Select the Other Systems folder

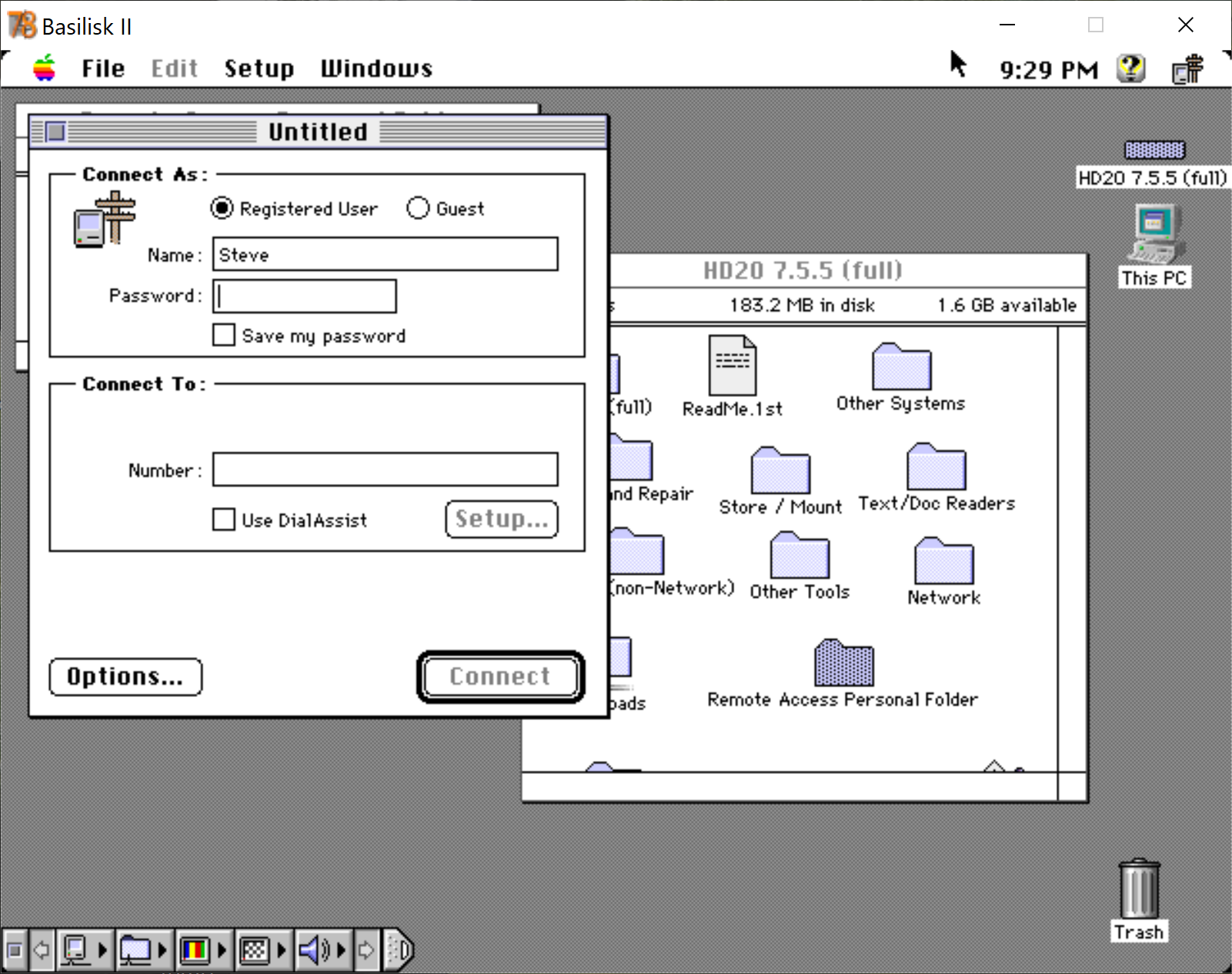pyautogui.click(x=901, y=367)
